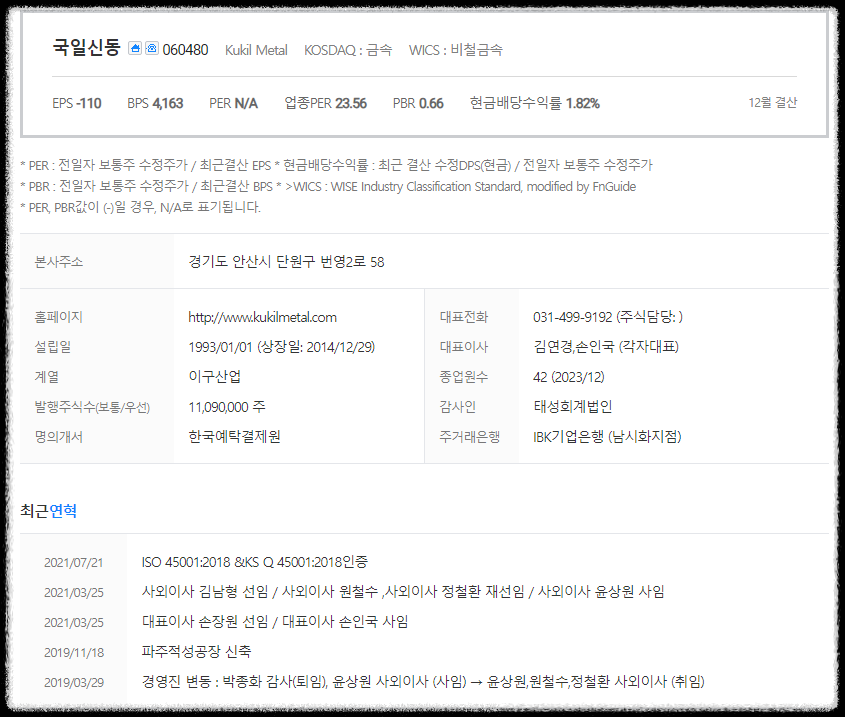The image size is (845, 717).
Task: Click the 경영진 변동 2019/03/29 history entry
Action: tap(423, 681)
